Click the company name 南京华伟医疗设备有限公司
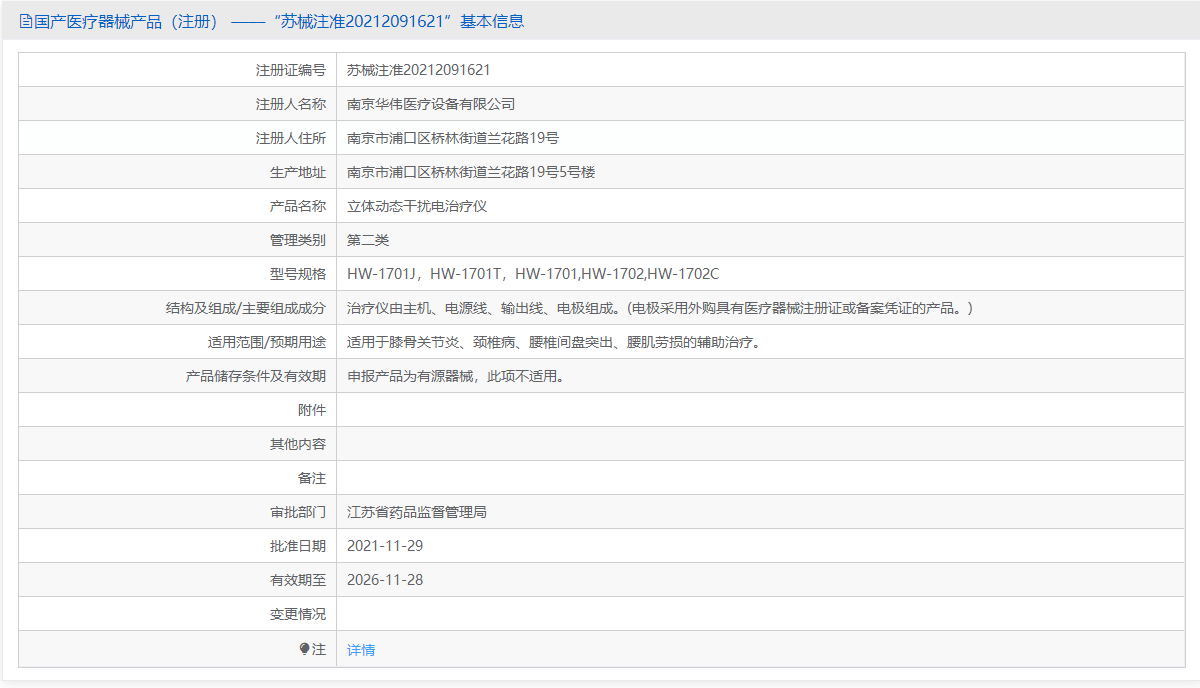The width and height of the screenshot is (1200, 688). tap(428, 103)
